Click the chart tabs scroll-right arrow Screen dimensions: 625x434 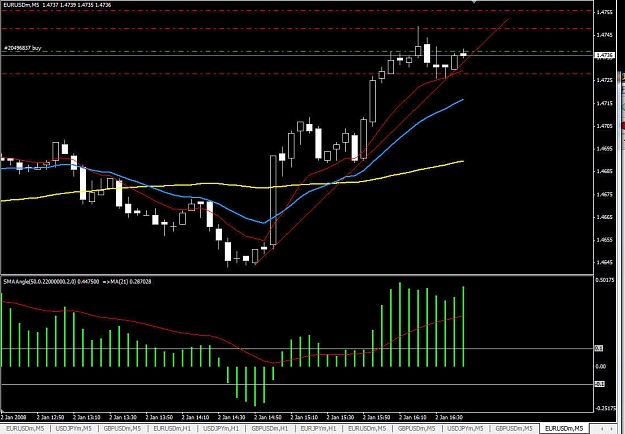[x=612, y=429]
